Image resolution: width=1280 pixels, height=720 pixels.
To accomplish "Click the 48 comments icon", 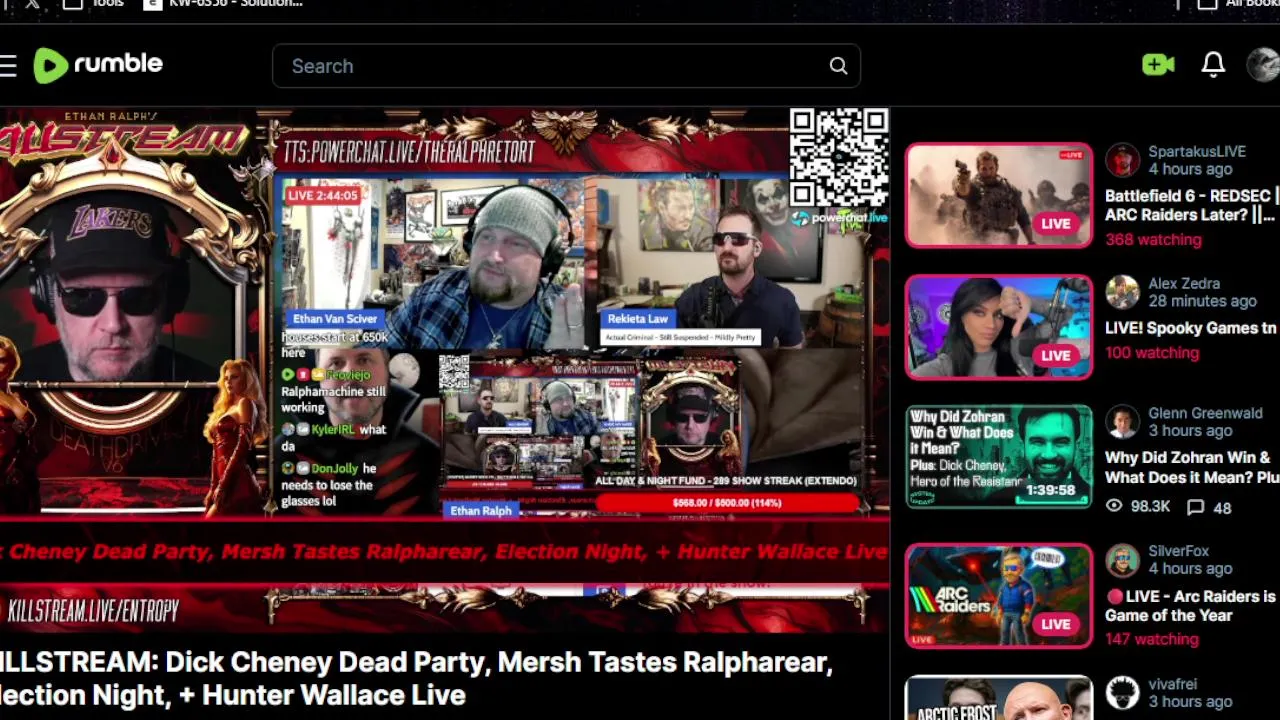I will [x=1195, y=507].
